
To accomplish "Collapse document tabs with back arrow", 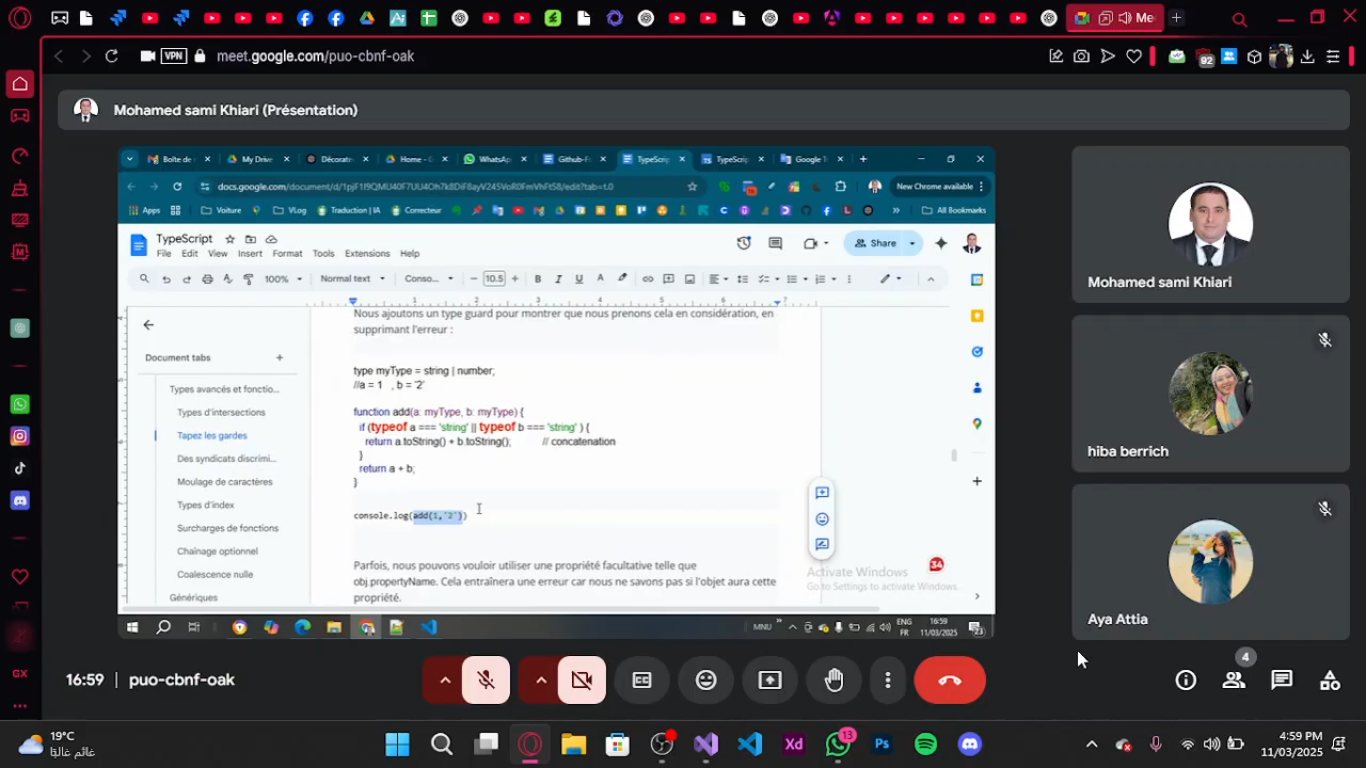I will click(149, 325).
